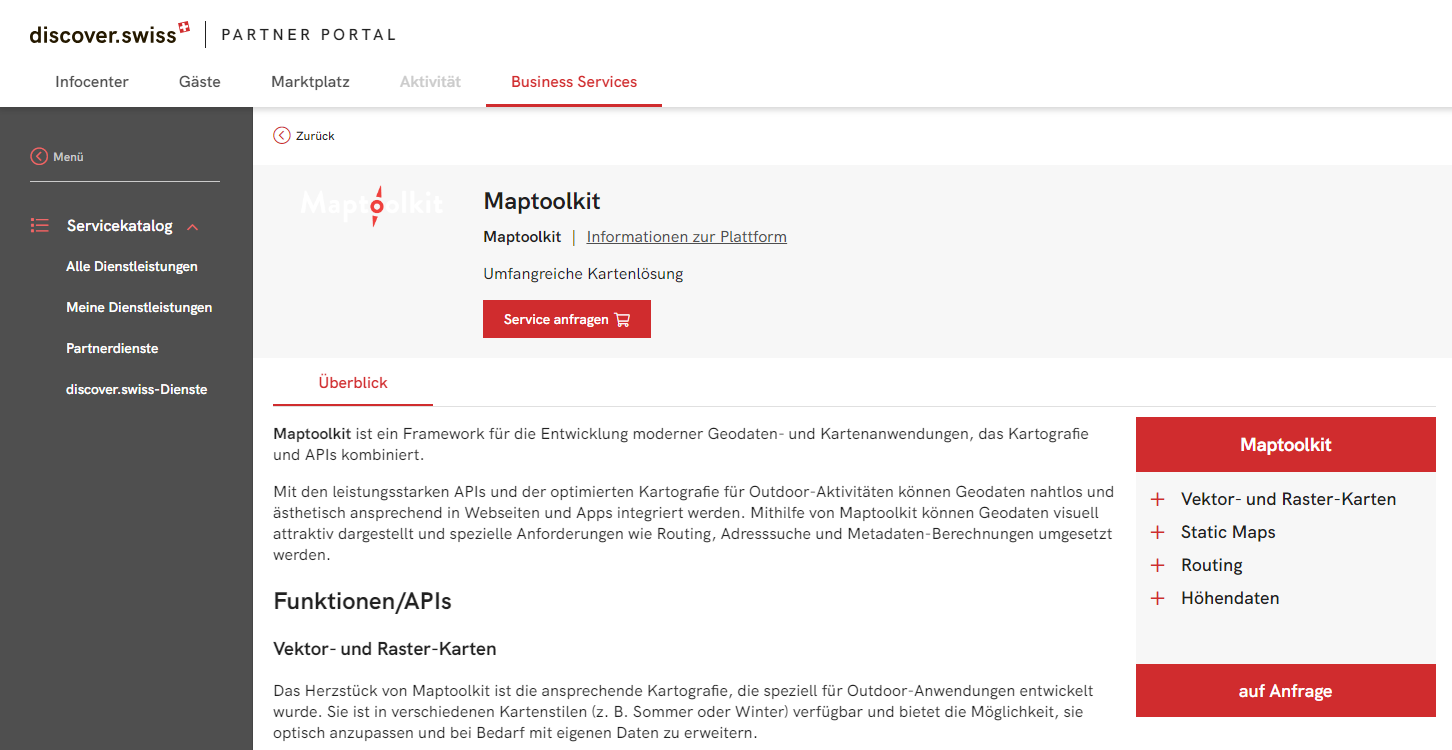Click the Vektor- und Raster-Karten subheading

click(x=385, y=649)
